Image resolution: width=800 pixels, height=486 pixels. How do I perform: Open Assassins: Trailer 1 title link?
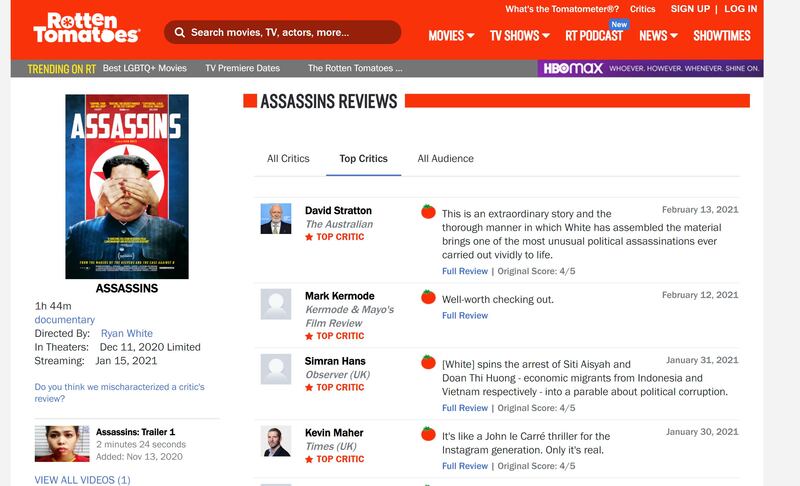(x=135, y=432)
